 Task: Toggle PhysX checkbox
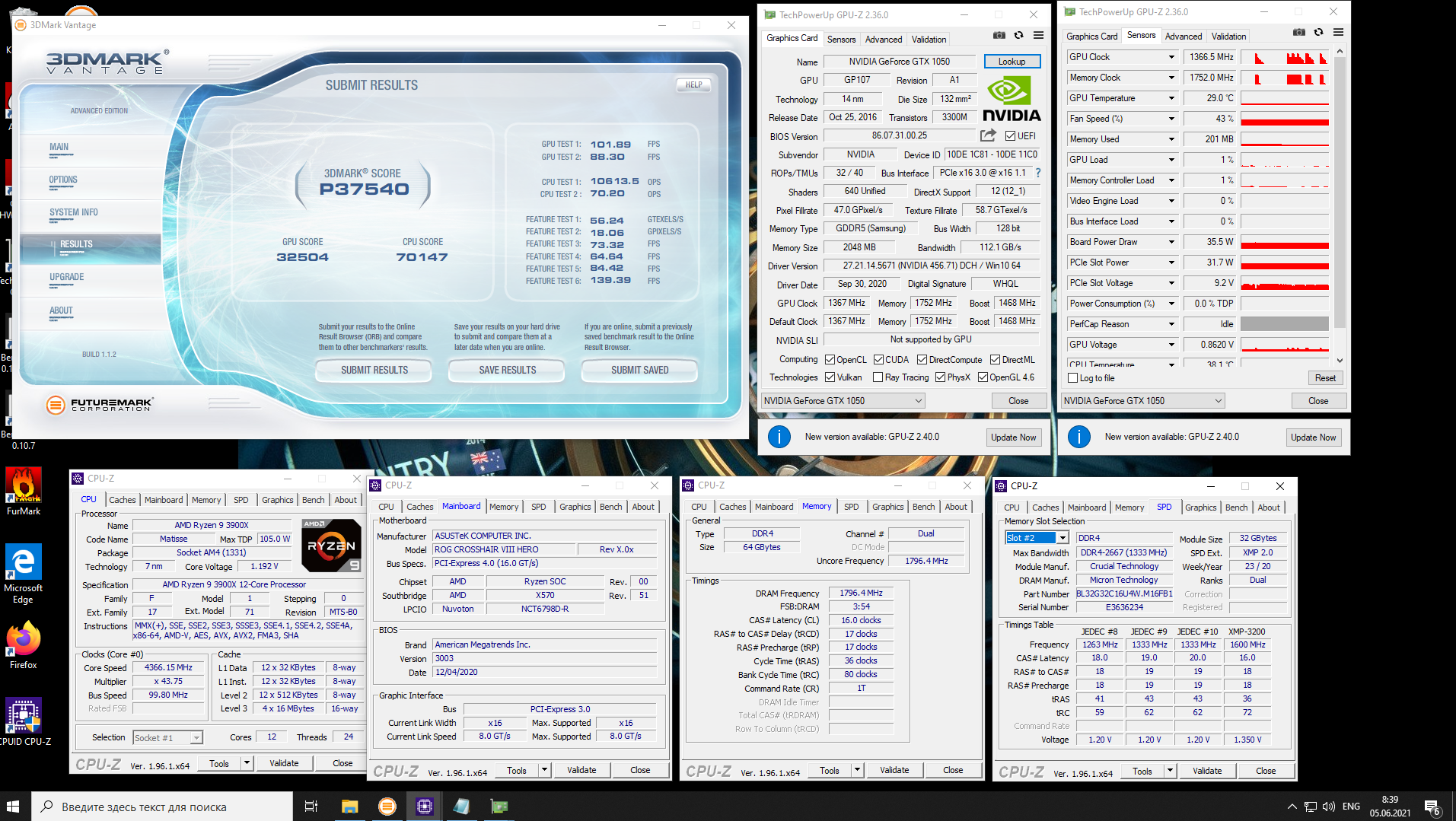pos(940,377)
